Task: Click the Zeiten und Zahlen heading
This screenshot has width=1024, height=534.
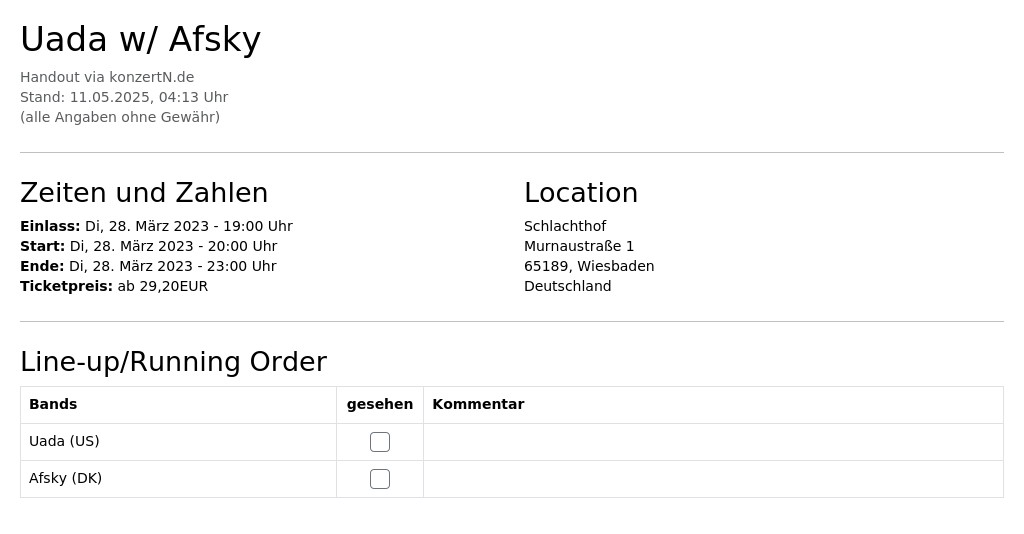Action: tap(144, 193)
